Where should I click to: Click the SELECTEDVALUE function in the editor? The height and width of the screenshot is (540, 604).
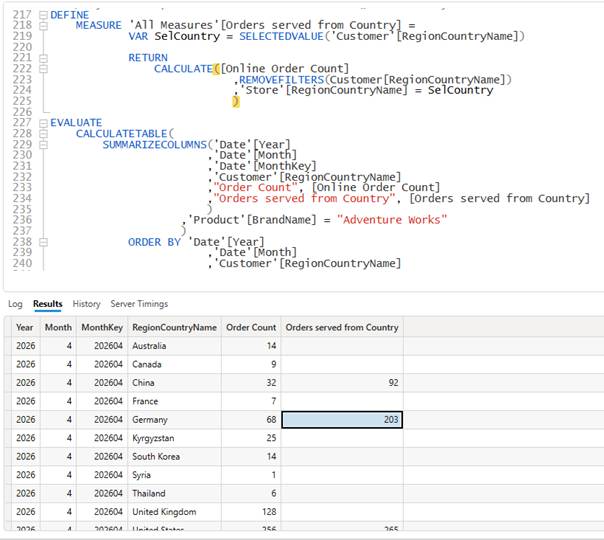click(281, 36)
